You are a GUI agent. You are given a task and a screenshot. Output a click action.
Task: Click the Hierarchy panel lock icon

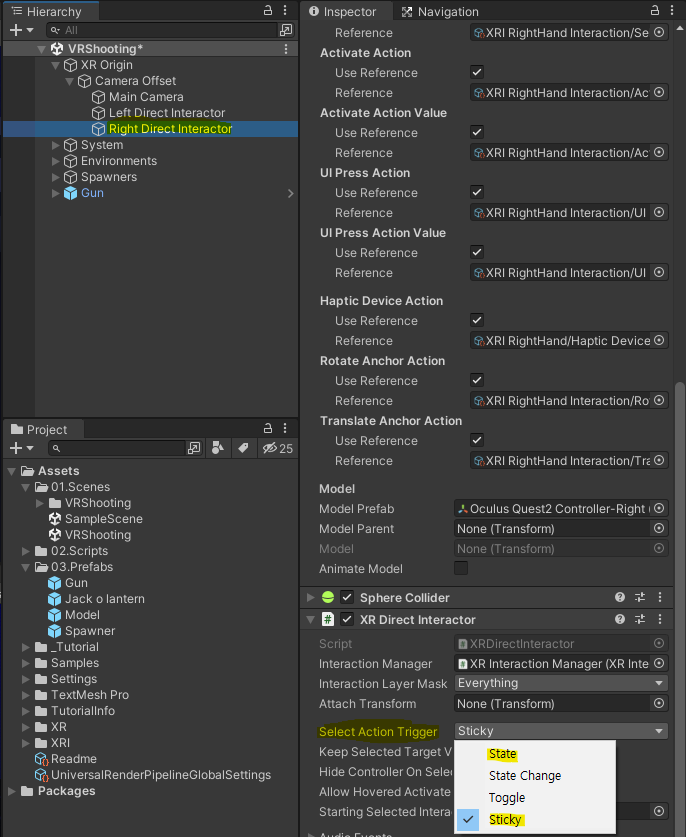pos(268,11)
